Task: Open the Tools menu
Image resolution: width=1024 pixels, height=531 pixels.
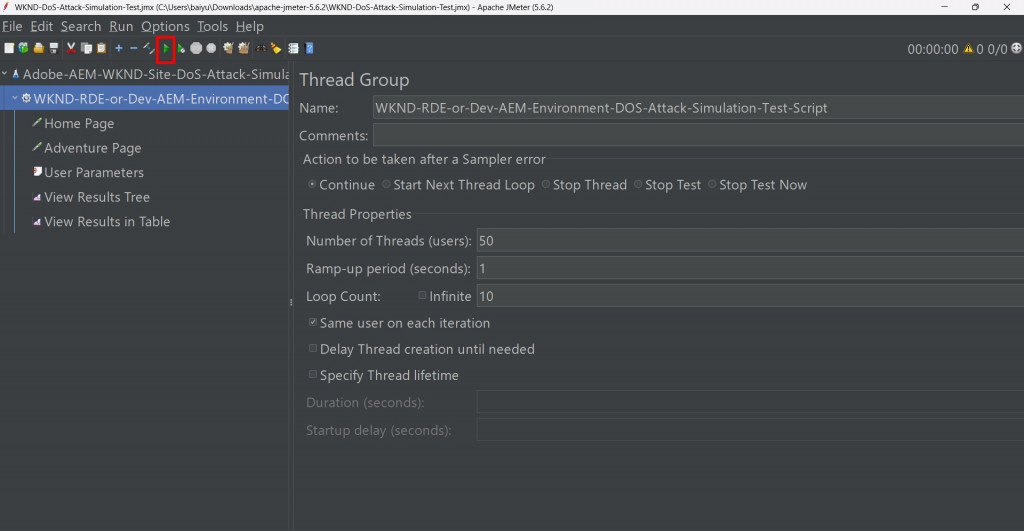Action: (212, 26)
